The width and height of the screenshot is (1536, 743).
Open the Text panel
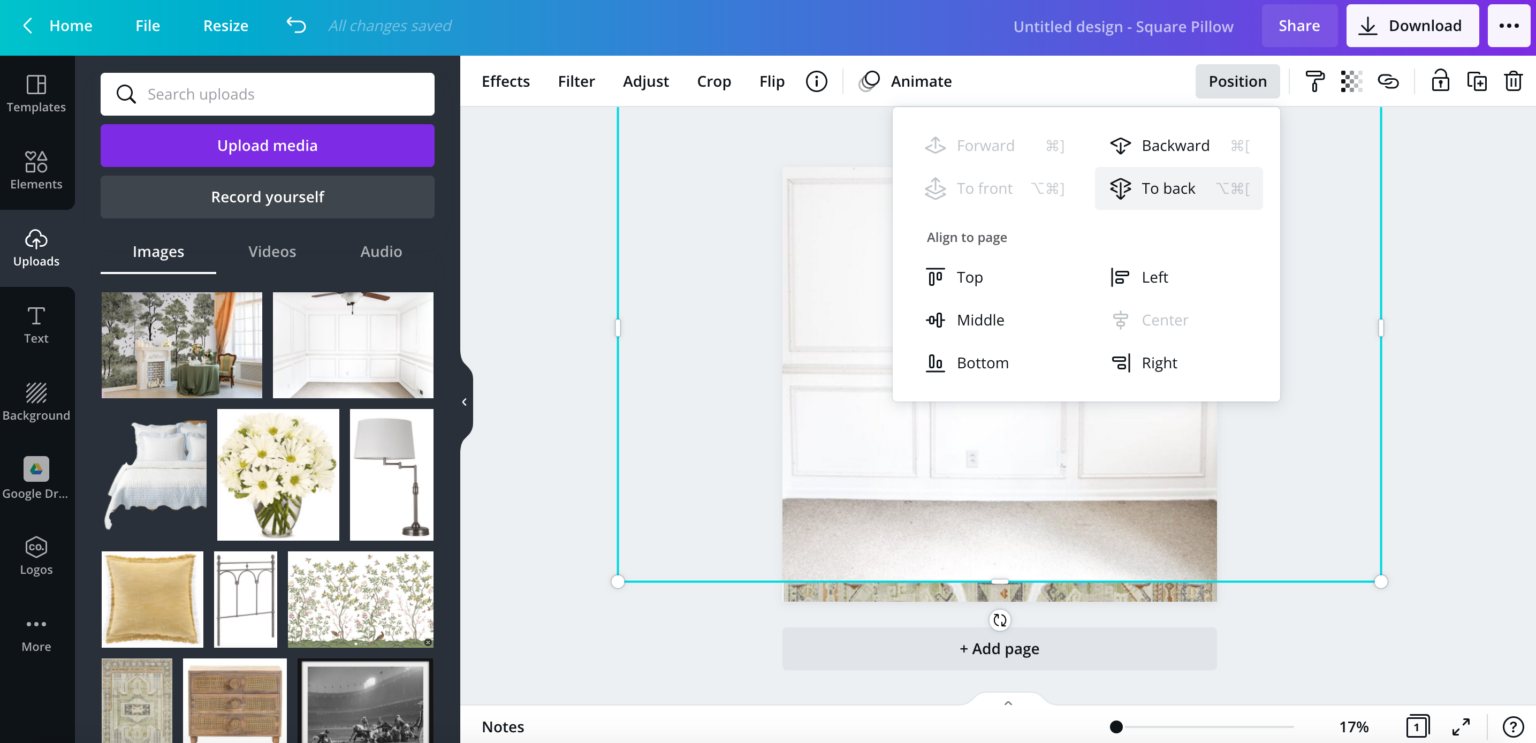(36, 325)
